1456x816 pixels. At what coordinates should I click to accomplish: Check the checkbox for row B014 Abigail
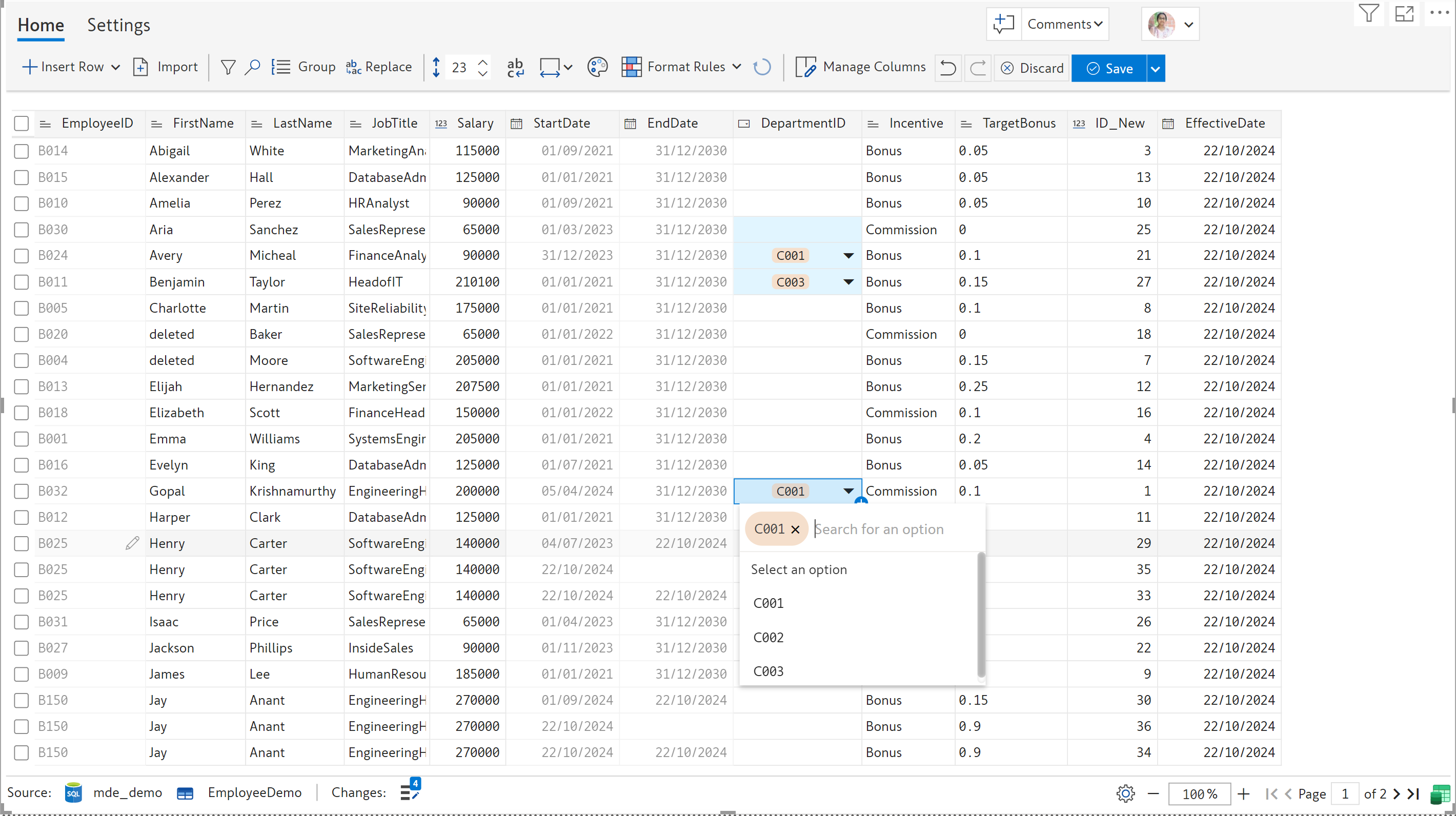(22, 151)
